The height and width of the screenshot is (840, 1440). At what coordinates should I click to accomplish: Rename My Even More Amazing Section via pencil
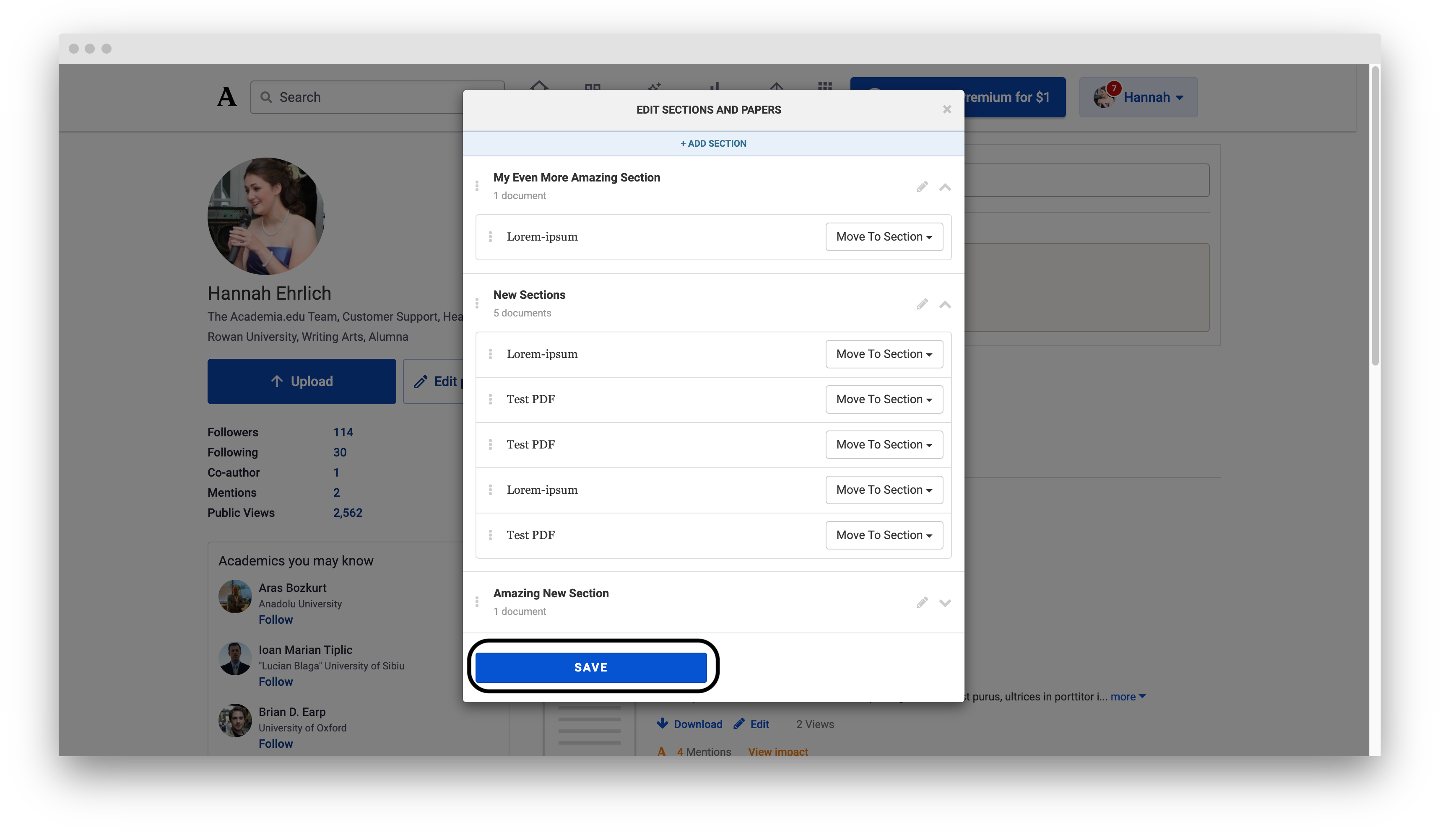pos(922,187)
